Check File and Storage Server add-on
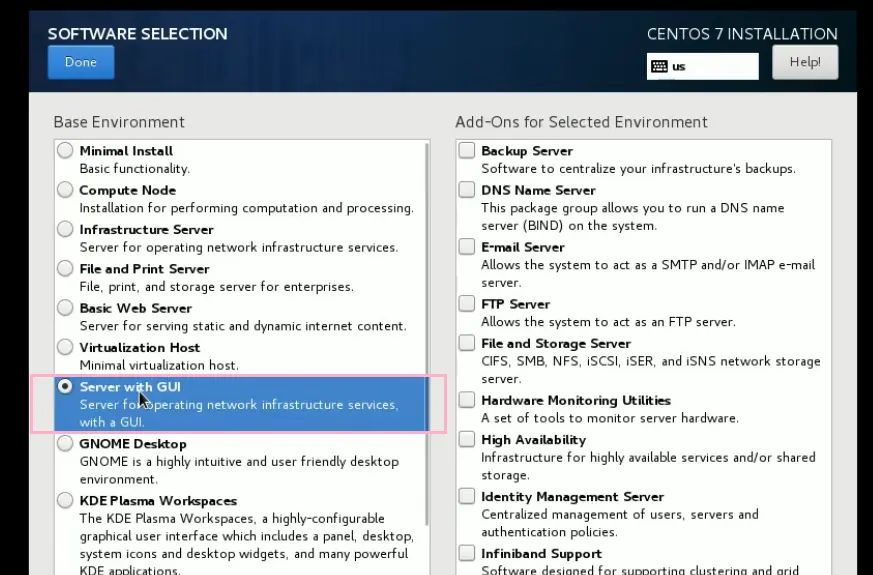873x575 pixels. point(467,343)
